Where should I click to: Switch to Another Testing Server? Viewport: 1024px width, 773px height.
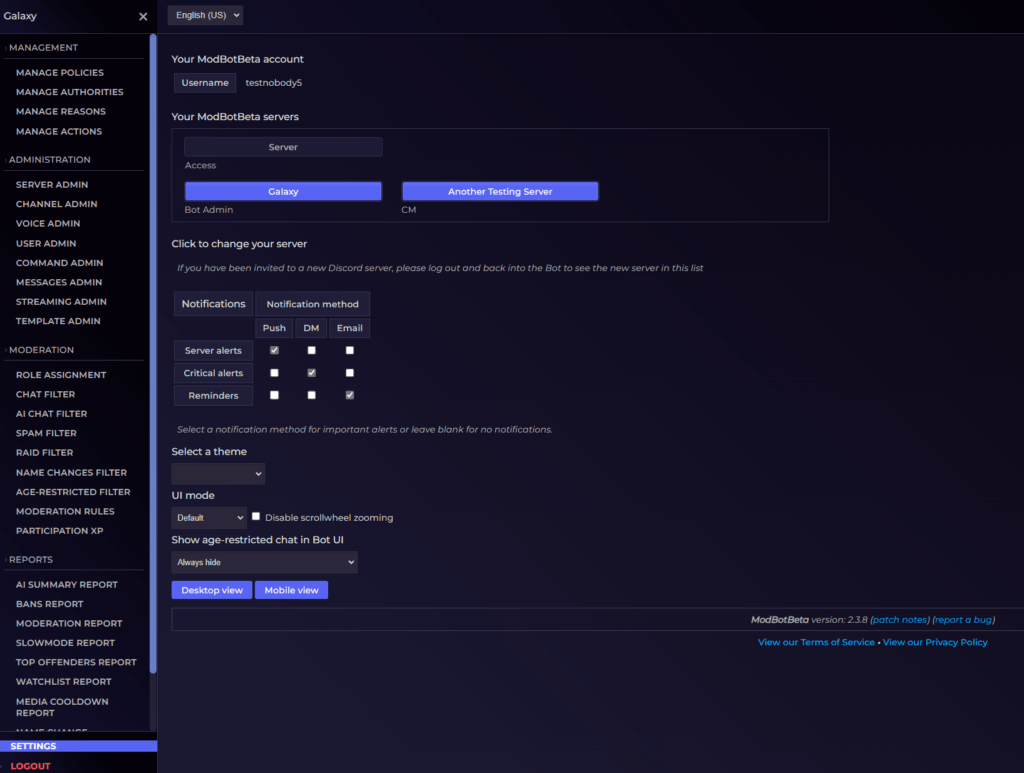point(500,191)
